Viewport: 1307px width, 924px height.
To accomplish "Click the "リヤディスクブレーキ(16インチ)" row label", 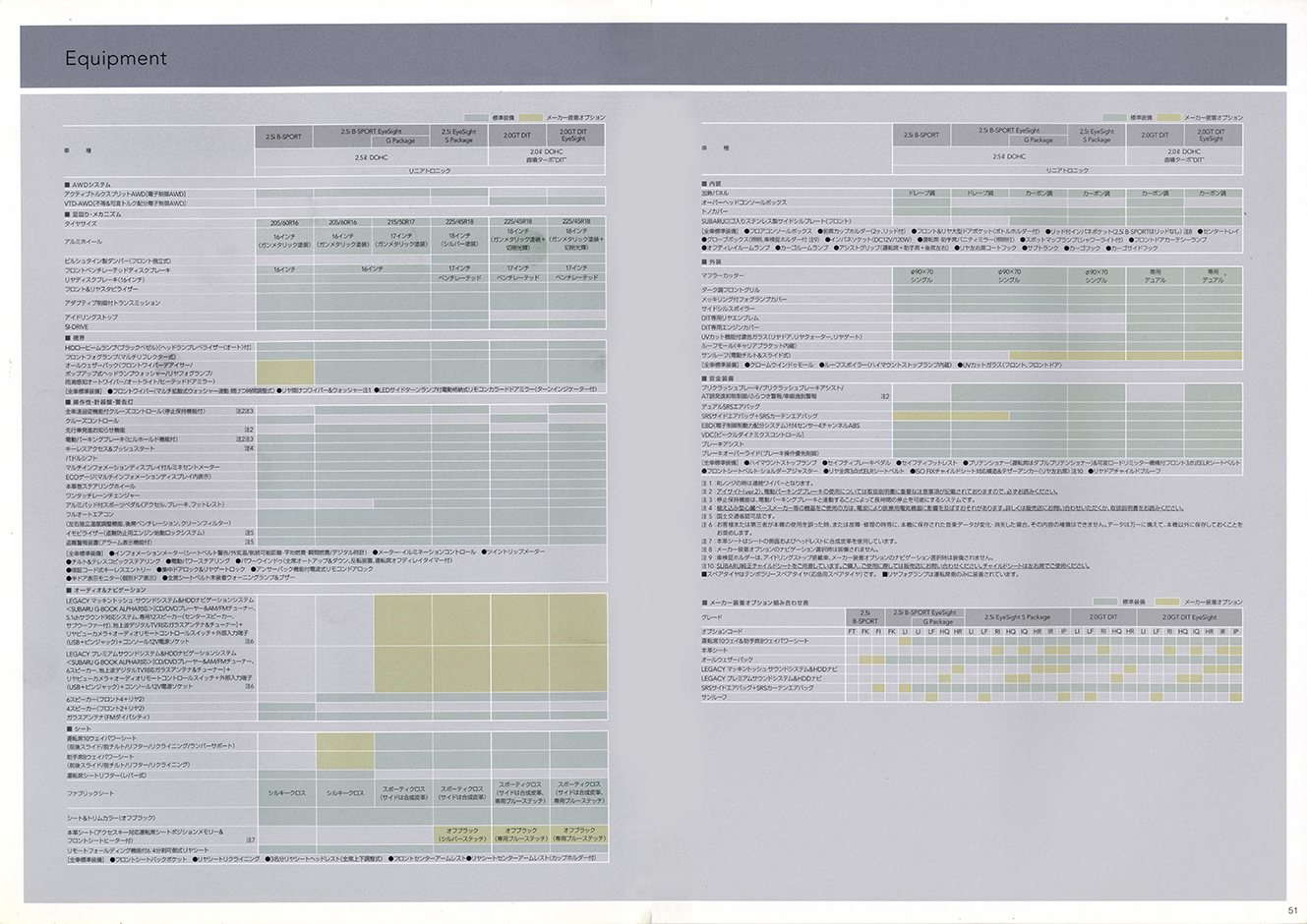I will click(x=104, y=280).
